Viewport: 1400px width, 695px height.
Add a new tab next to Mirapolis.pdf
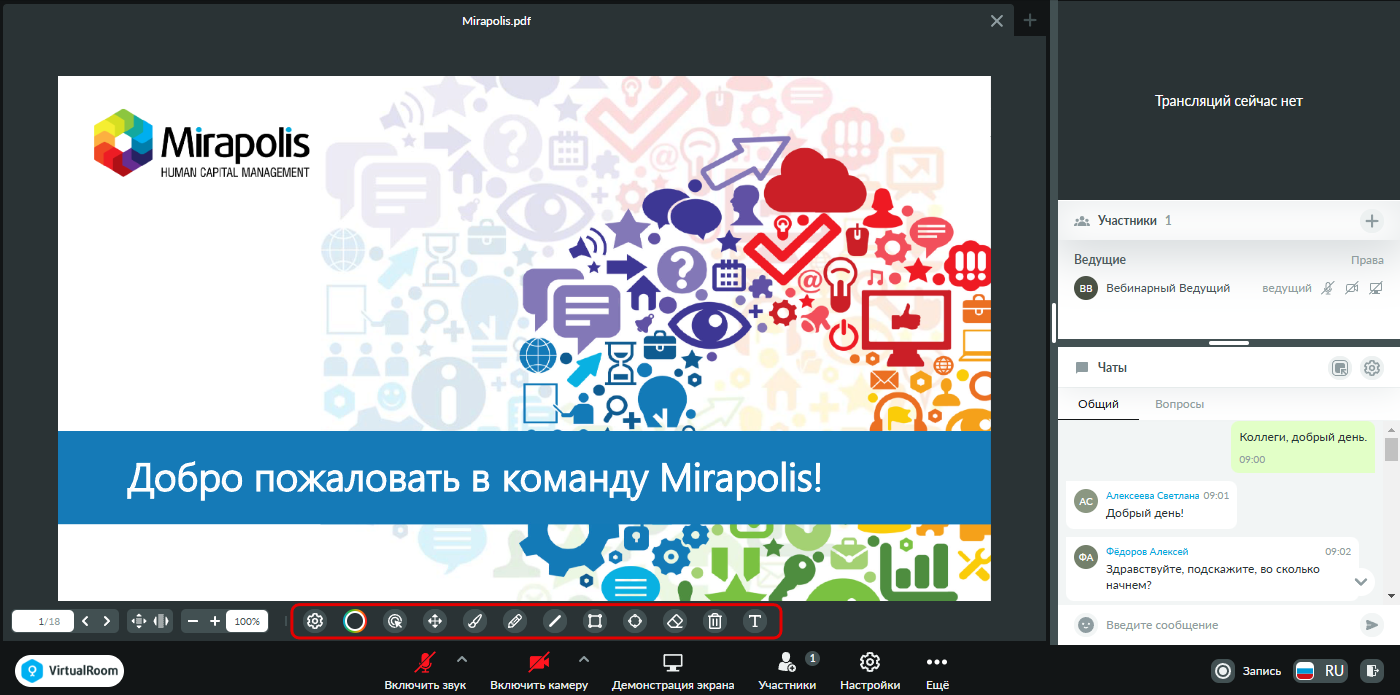coord(1031,20)
